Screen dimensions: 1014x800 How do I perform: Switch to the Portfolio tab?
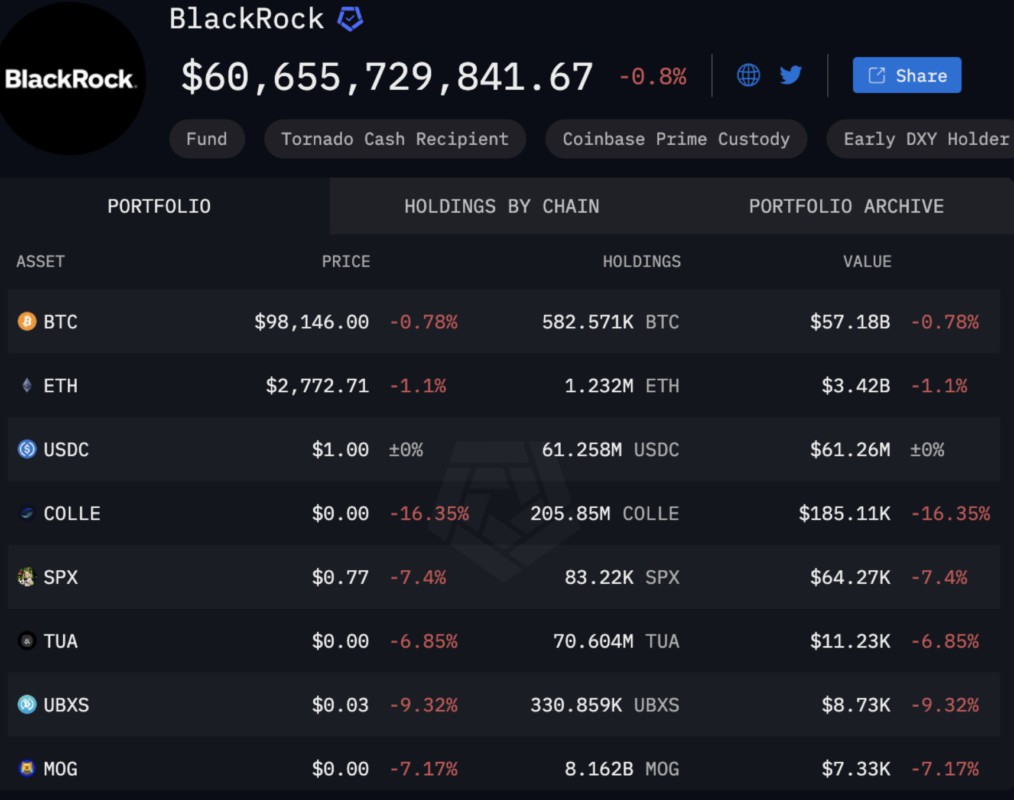[x=159, y=206]
